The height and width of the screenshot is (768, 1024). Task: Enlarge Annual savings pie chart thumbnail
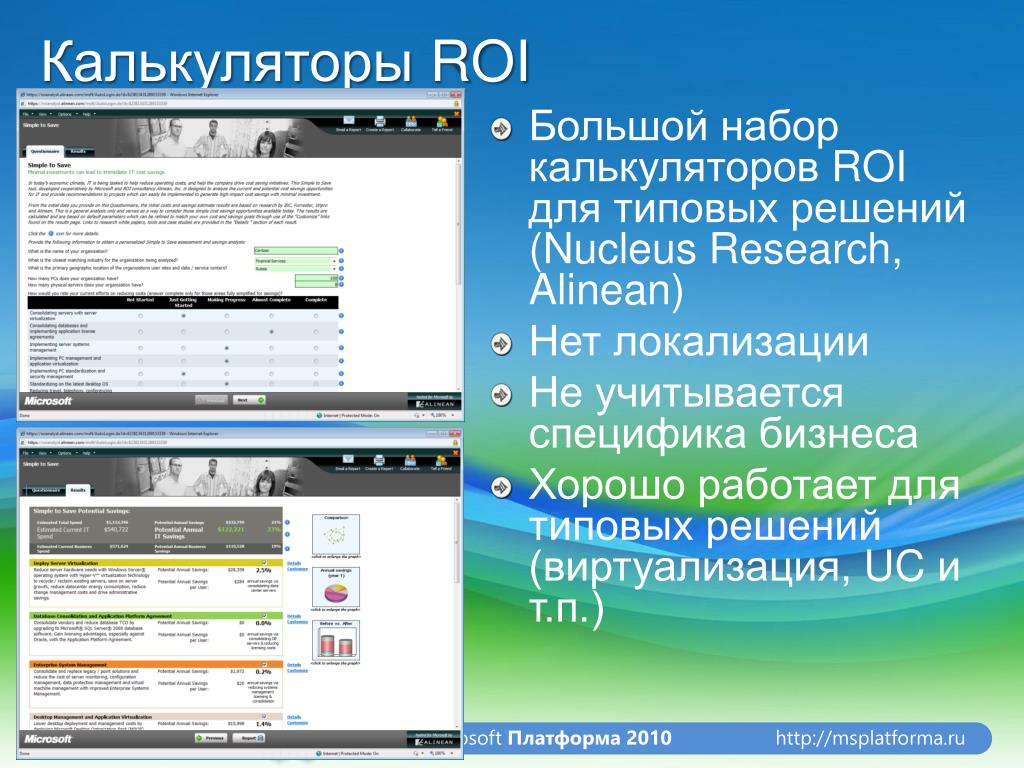(x=336, y=589)
